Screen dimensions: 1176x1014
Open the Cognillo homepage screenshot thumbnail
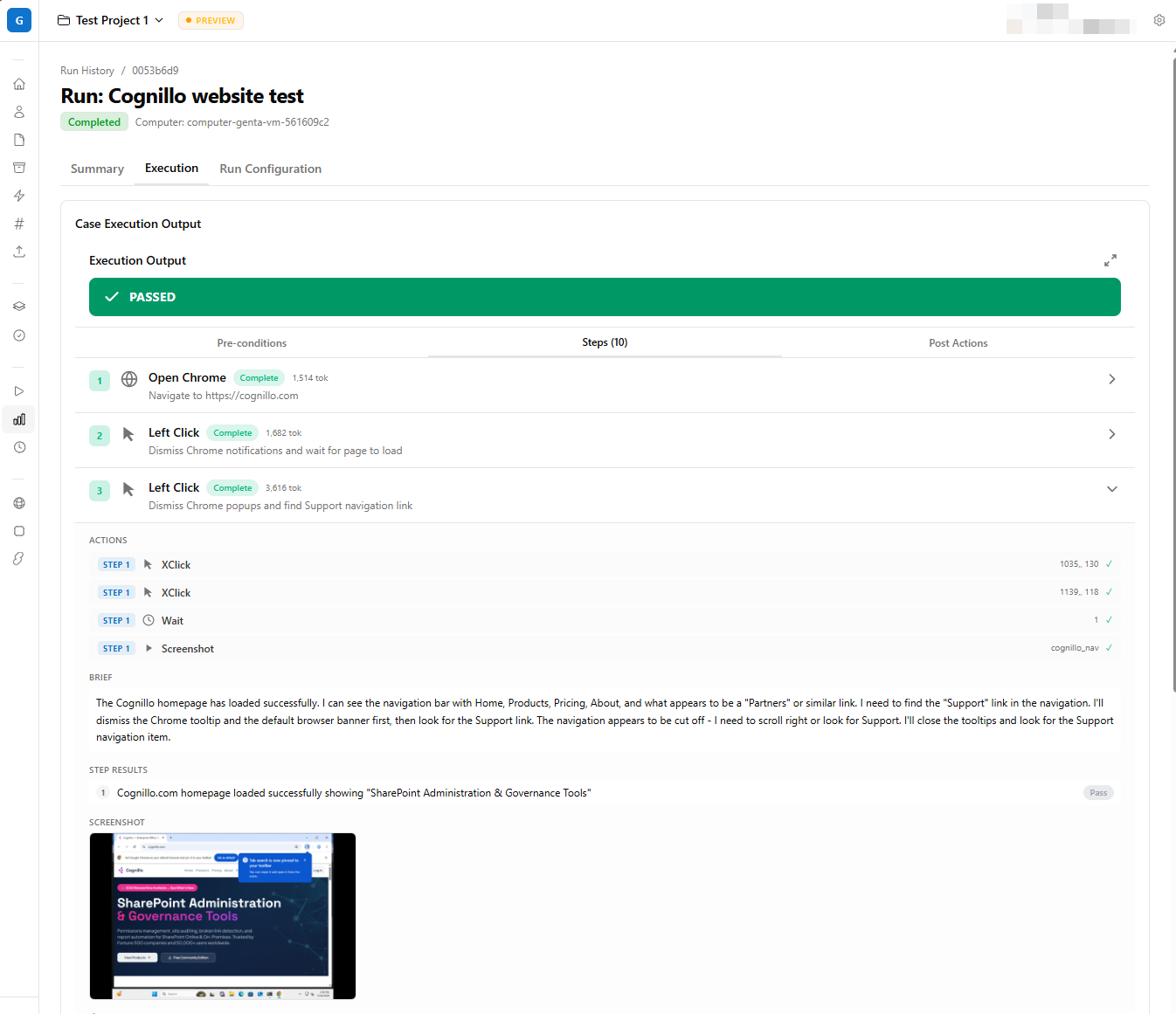(x=223, y=916)
